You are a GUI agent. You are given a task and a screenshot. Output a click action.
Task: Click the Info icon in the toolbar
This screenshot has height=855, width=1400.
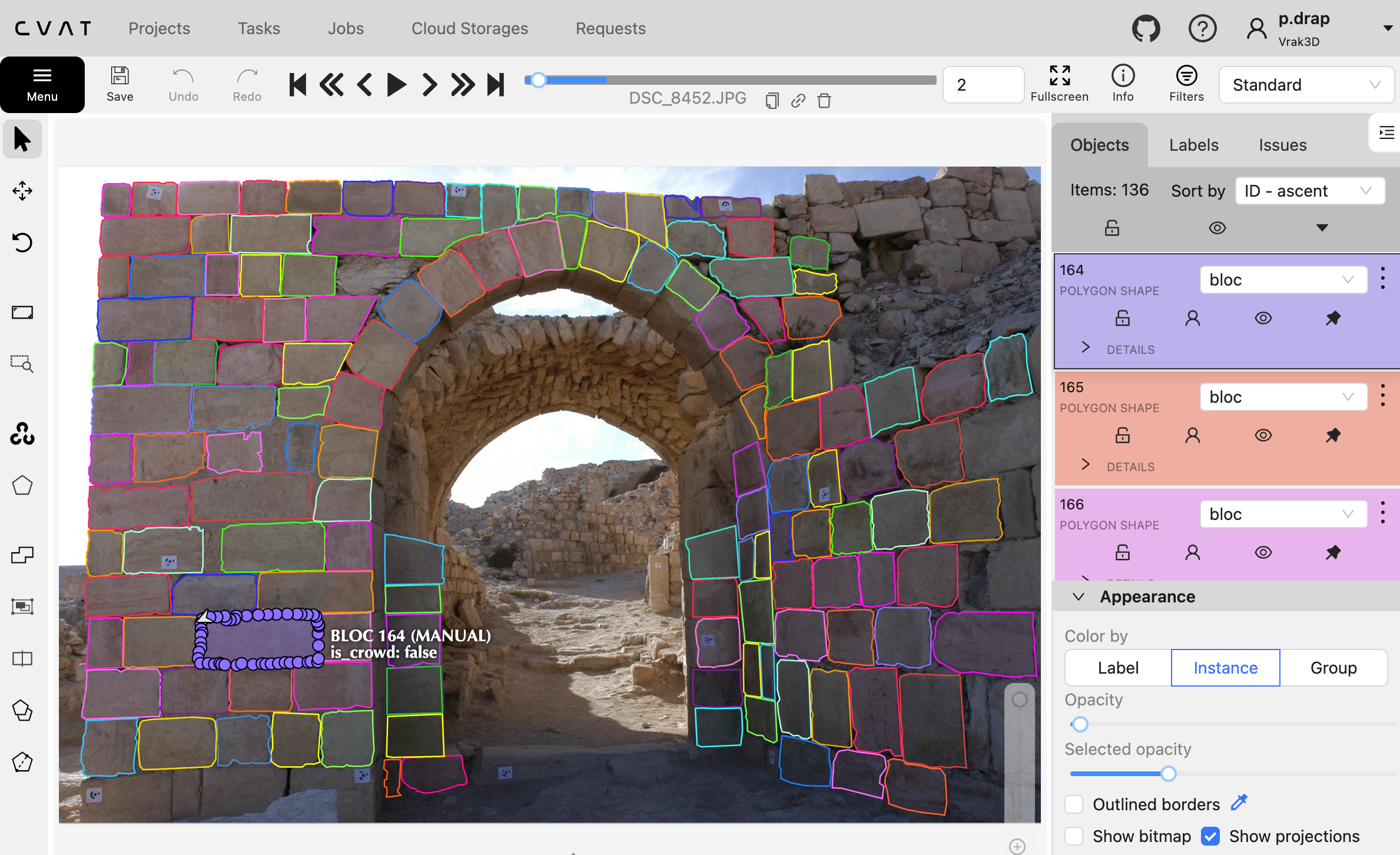tap(1123, 84)
